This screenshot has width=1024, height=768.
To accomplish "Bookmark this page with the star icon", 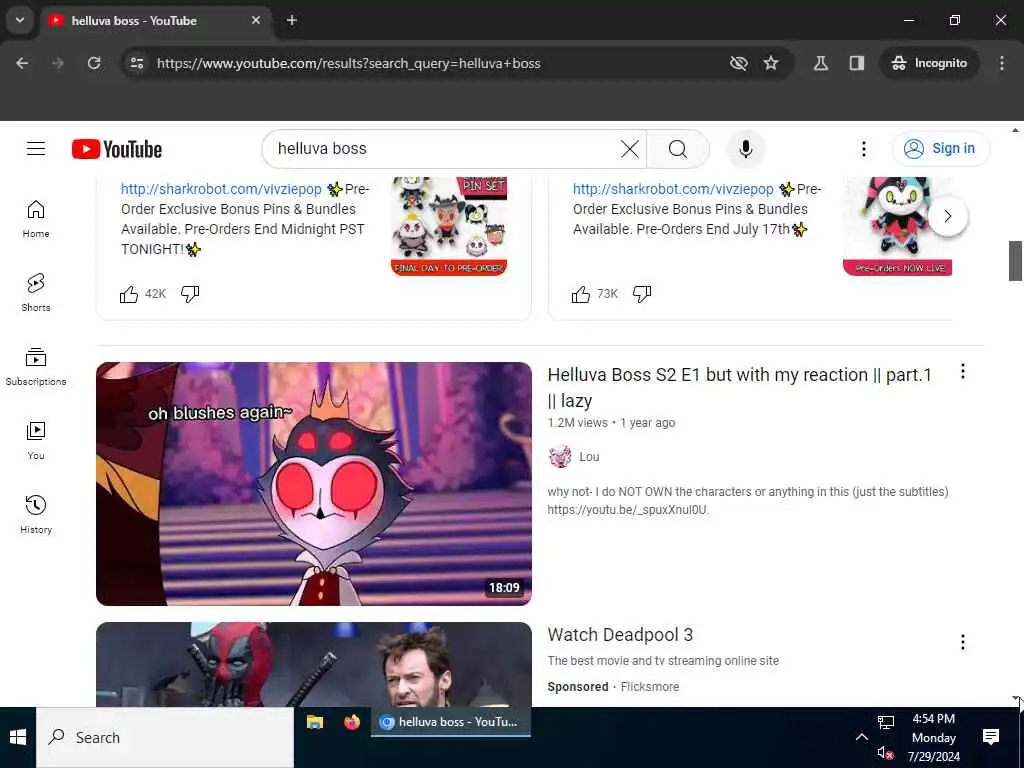I will (x=771, y=63).
